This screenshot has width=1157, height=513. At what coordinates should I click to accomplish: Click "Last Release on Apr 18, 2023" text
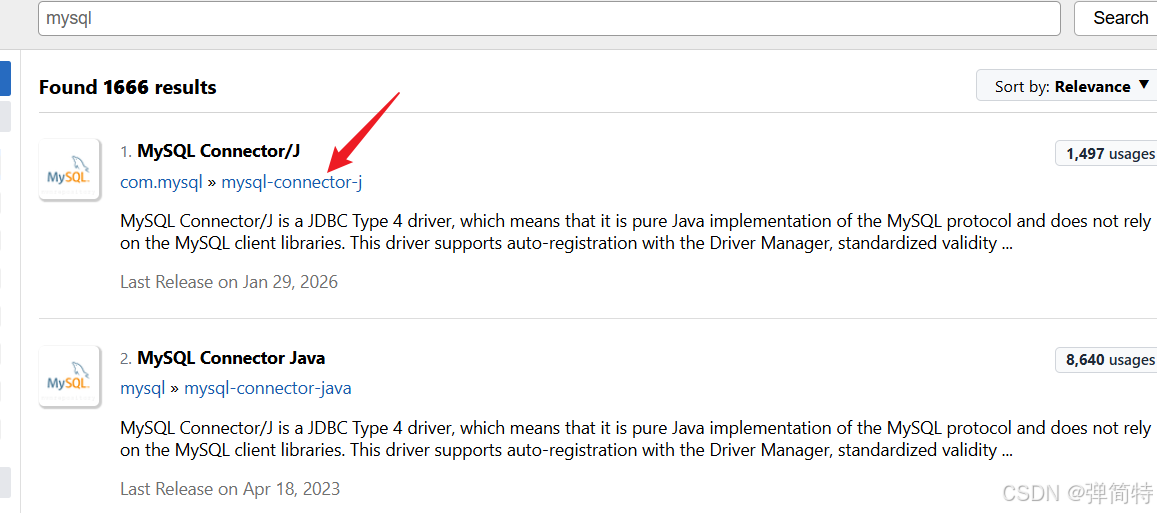pyautogui.click(x=230, y=489)
